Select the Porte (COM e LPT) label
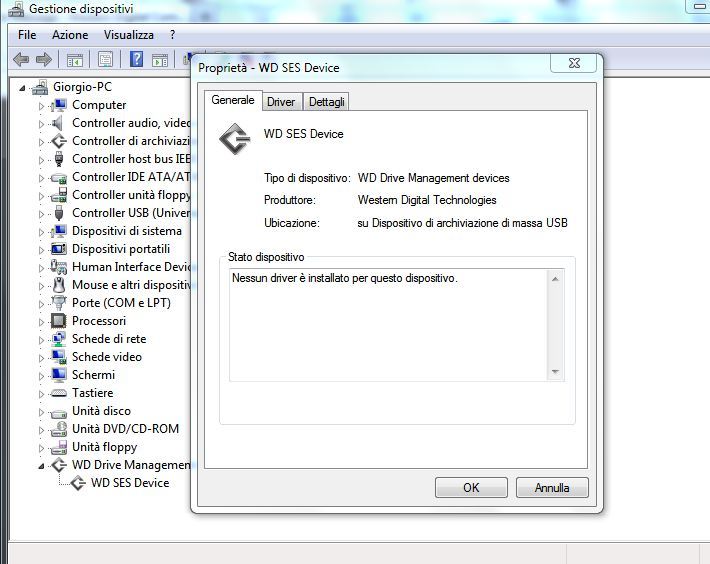Screen dimensions: 710x564 [x=121, y=303]
